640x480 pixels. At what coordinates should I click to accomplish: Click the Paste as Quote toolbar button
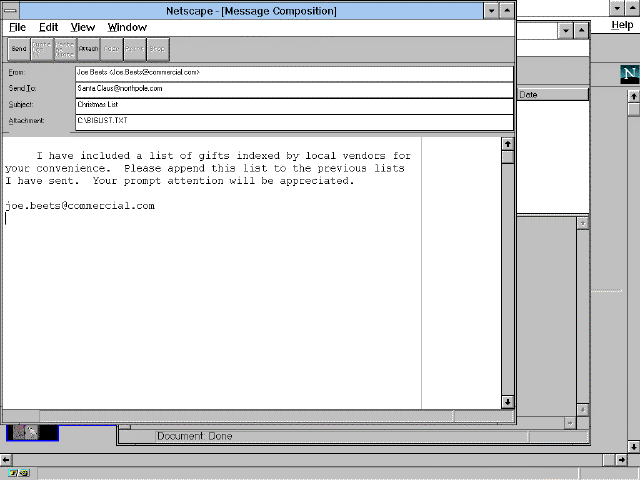pos(65,49)
